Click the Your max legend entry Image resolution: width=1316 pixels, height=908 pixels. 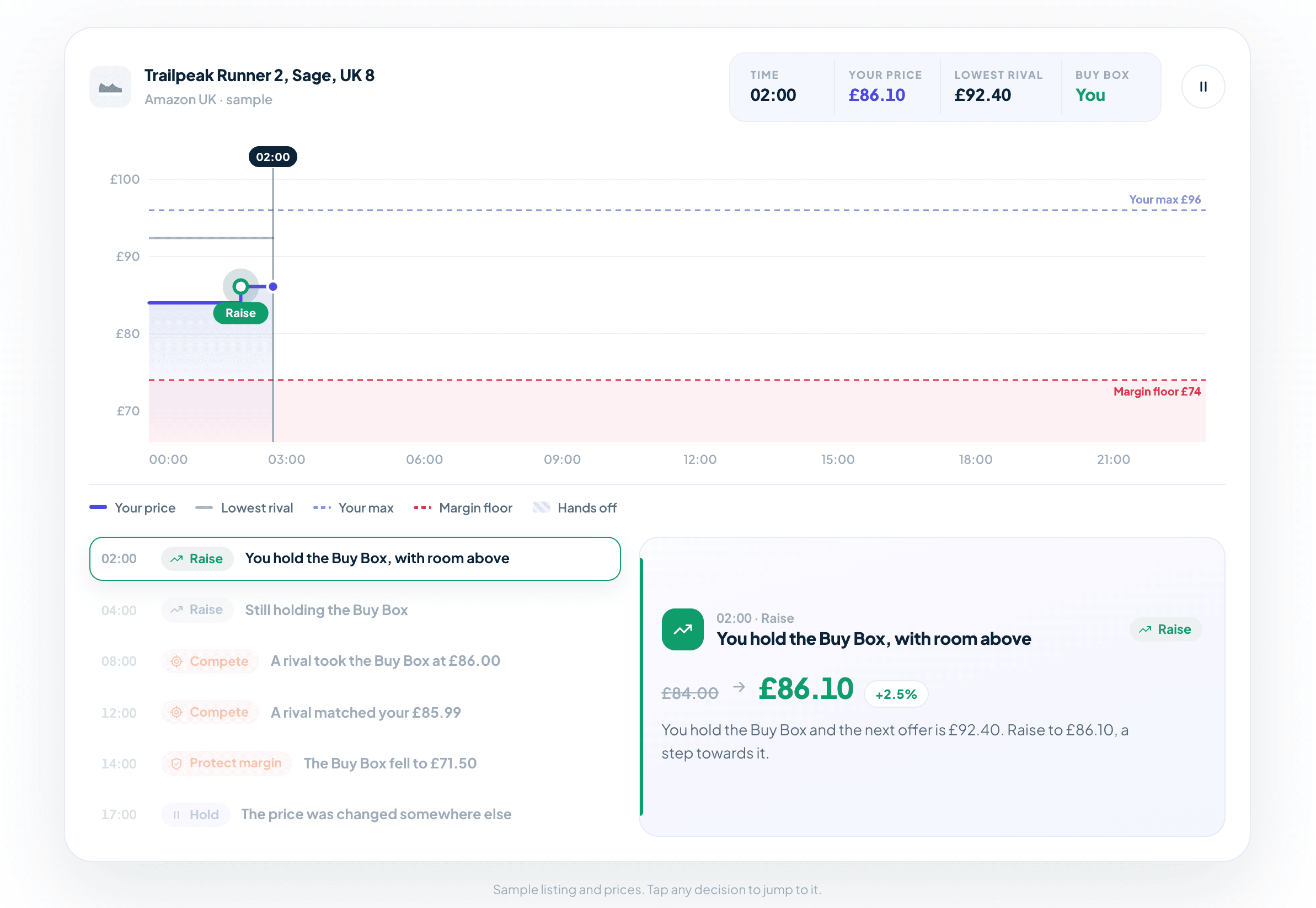(x=353, y=508)
